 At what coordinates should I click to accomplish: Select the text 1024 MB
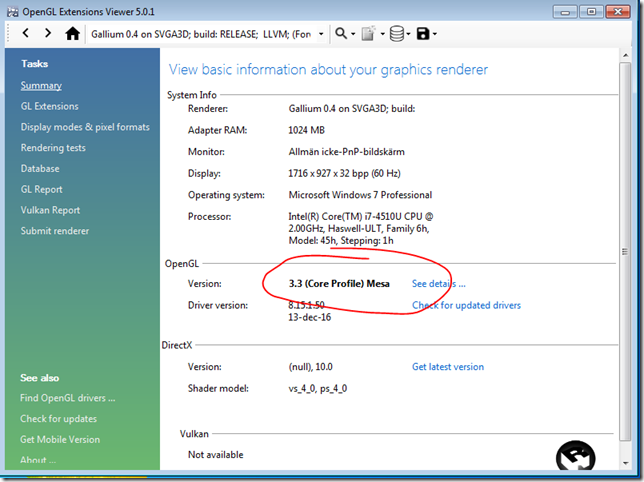pyautogui.click(x=306, y=131)
